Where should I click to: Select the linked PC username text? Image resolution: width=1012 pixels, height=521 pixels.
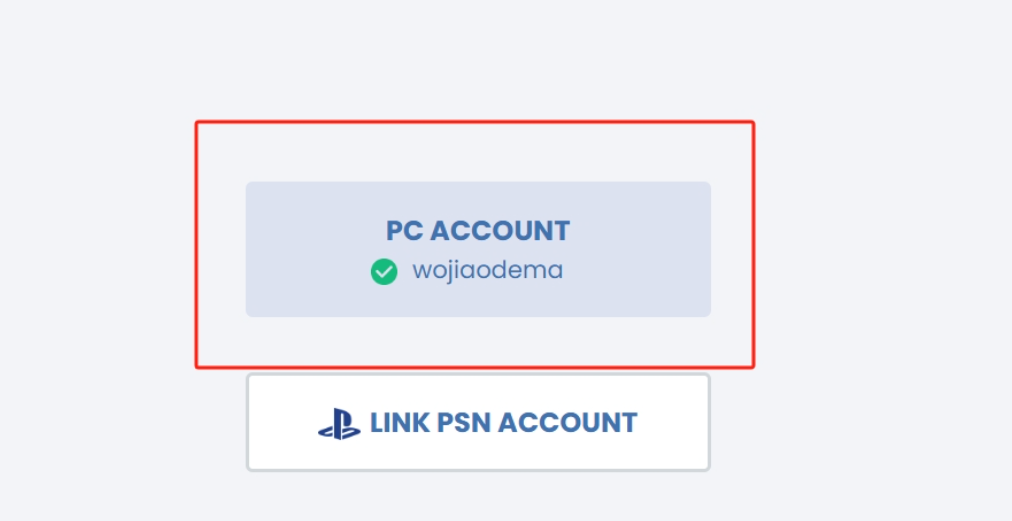[x=488, y=271]
